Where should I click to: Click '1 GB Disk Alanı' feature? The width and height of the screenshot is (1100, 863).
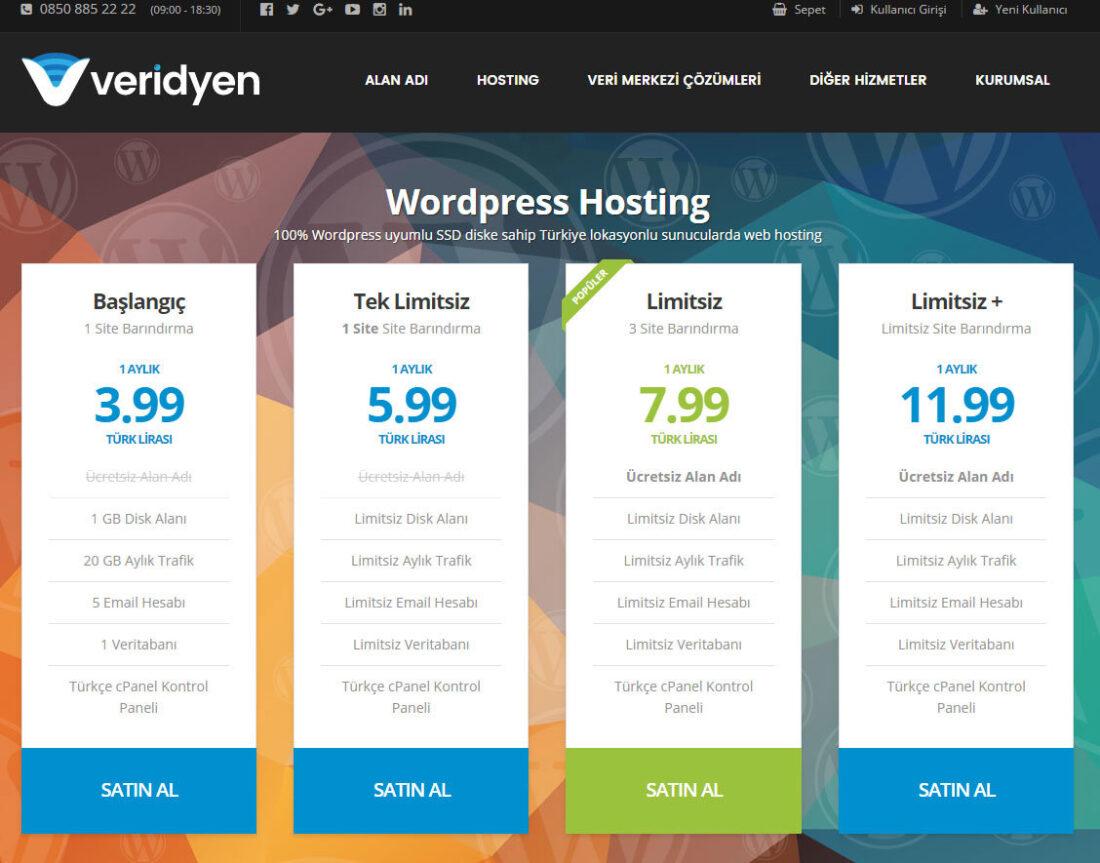pyautogui.click(x=139, y=519)
